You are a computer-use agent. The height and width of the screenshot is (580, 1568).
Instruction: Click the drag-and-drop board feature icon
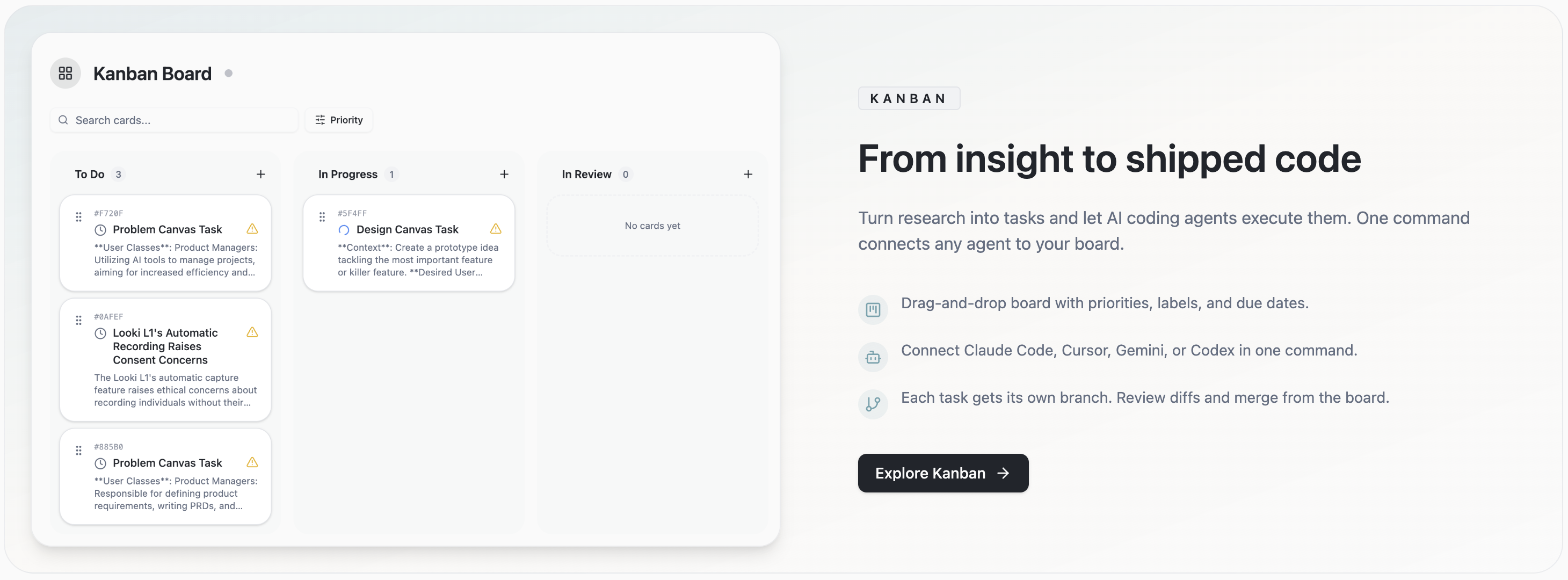(x=873, y=309)
